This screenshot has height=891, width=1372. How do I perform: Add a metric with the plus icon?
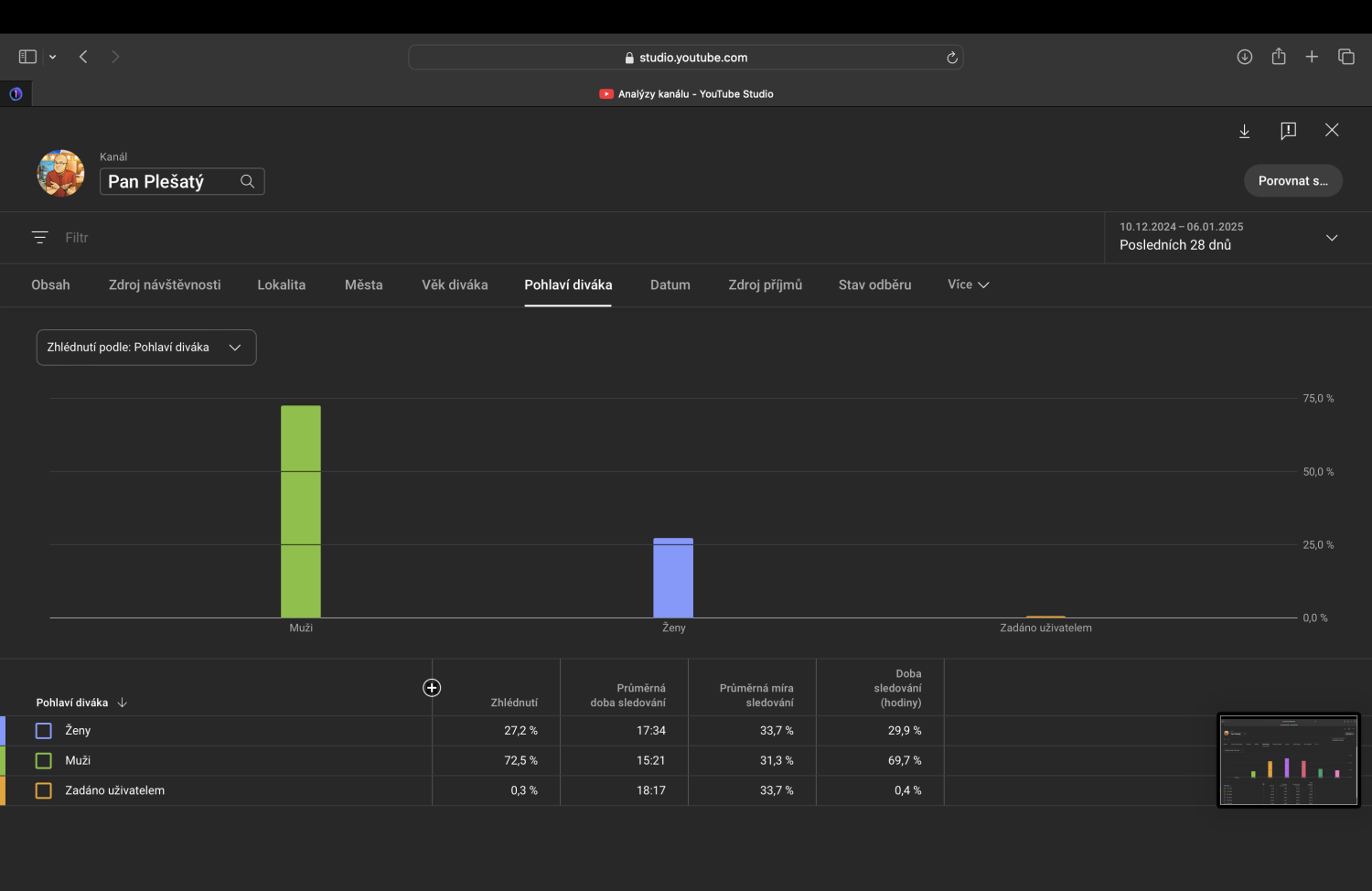click(x=432, y=688)
